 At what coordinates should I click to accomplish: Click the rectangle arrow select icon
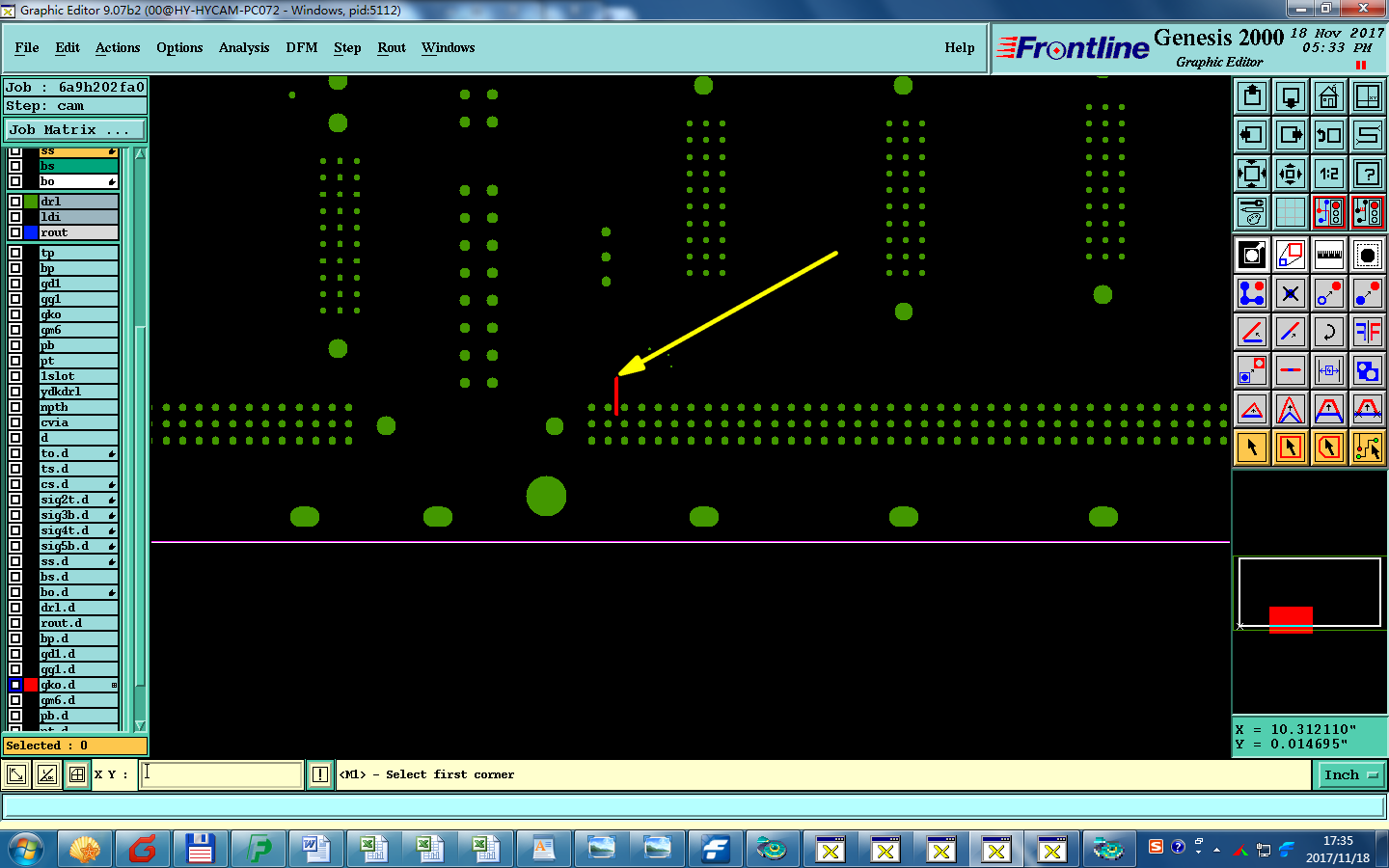1291,448
